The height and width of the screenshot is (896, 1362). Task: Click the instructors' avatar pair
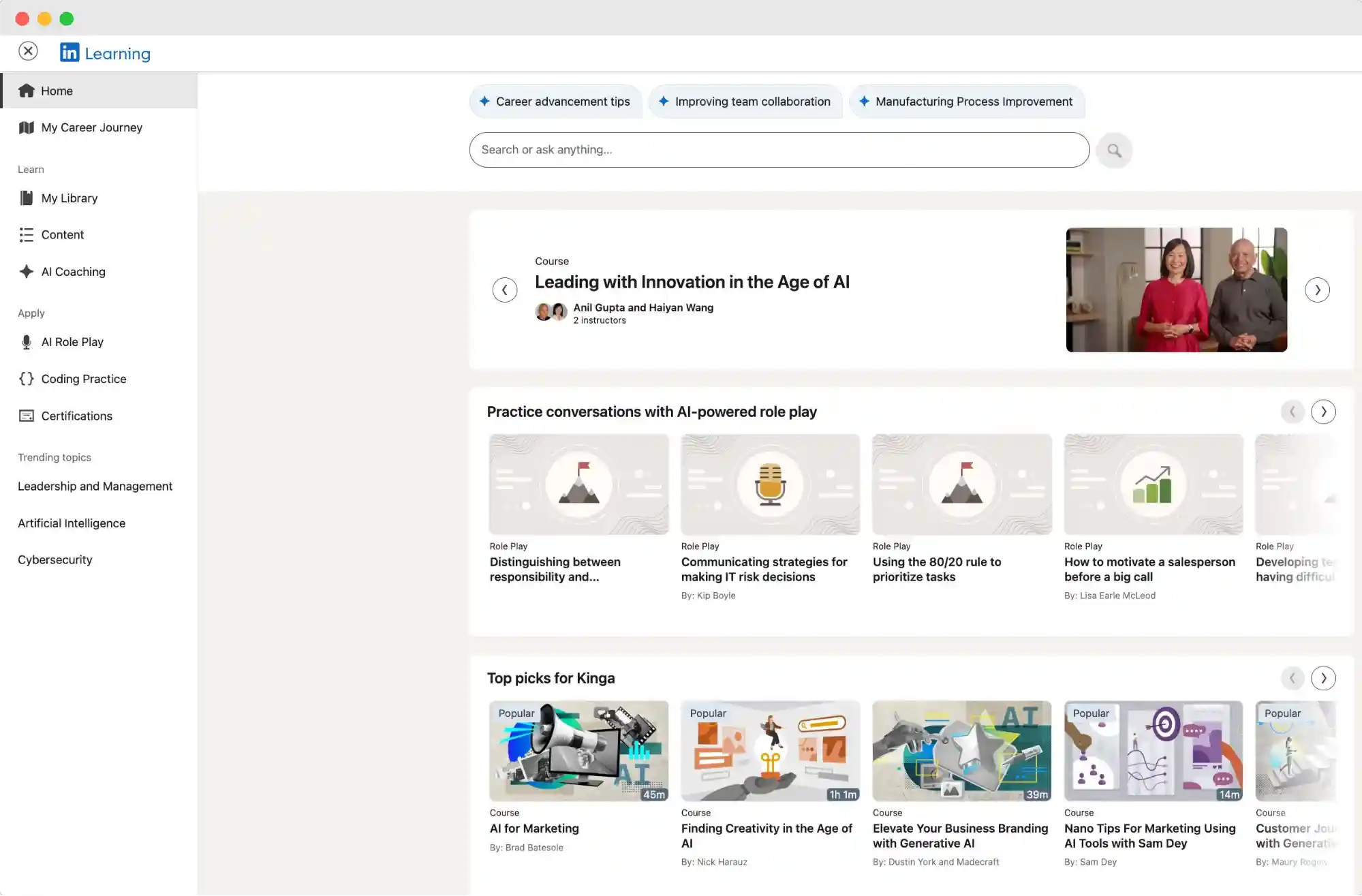(551, 312)
